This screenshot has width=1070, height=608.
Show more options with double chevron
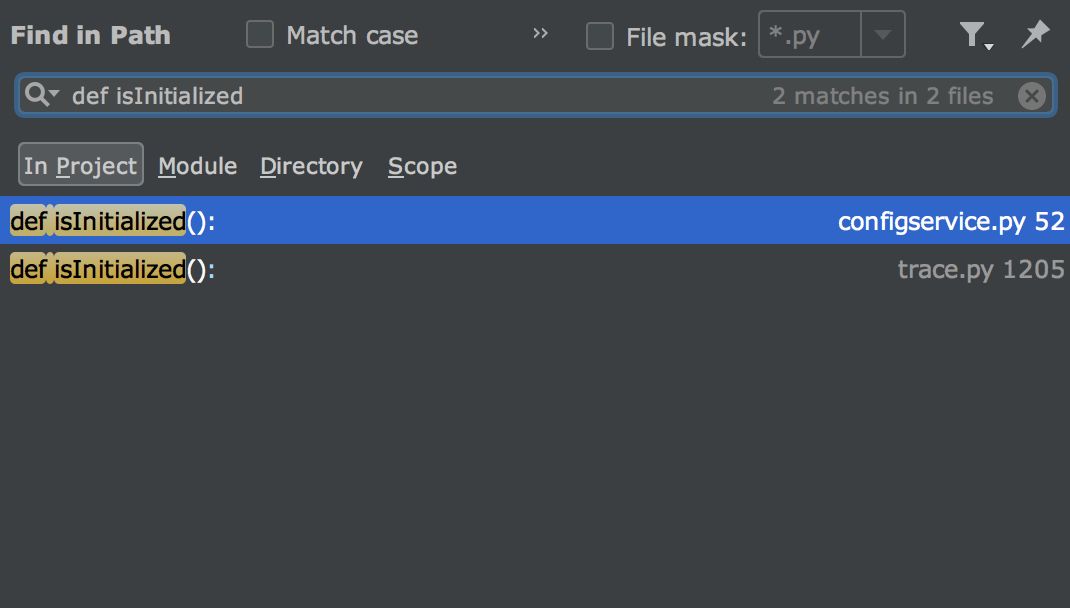(x=540, y=33)
